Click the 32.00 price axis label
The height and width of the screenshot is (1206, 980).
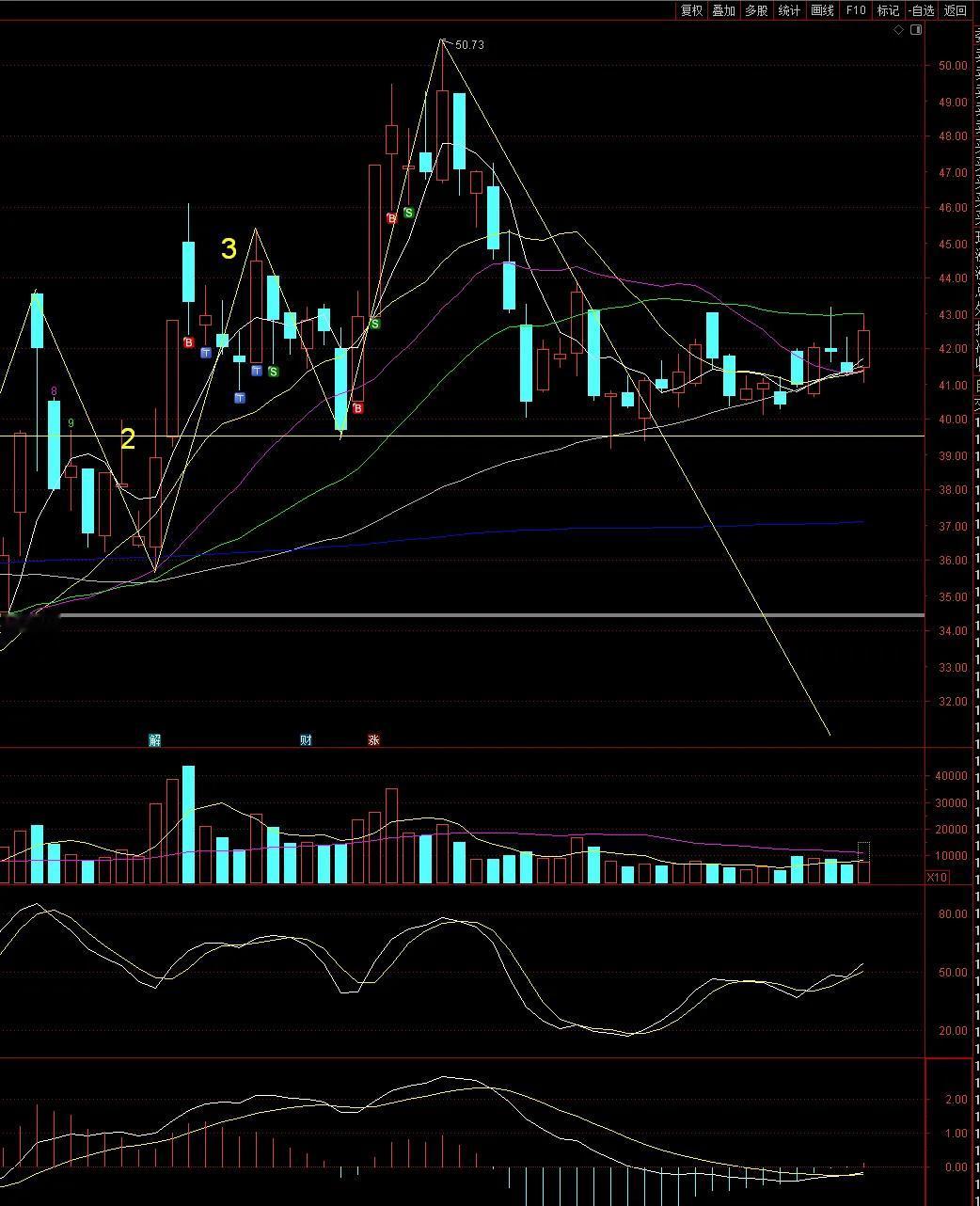point(952,702)
